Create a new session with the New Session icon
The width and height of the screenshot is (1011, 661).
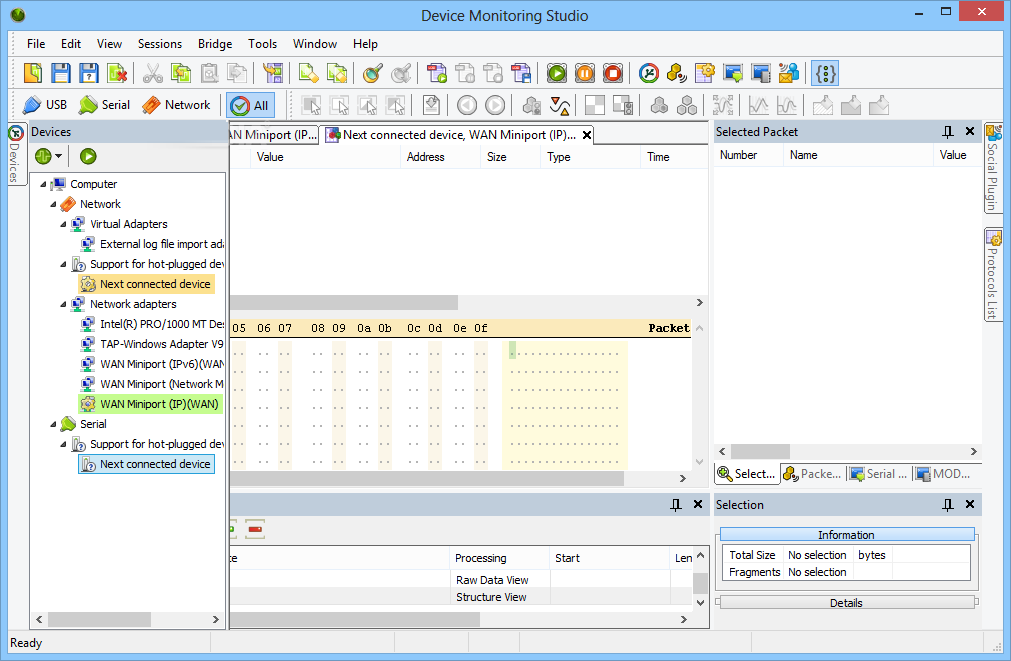coord(32,72)
